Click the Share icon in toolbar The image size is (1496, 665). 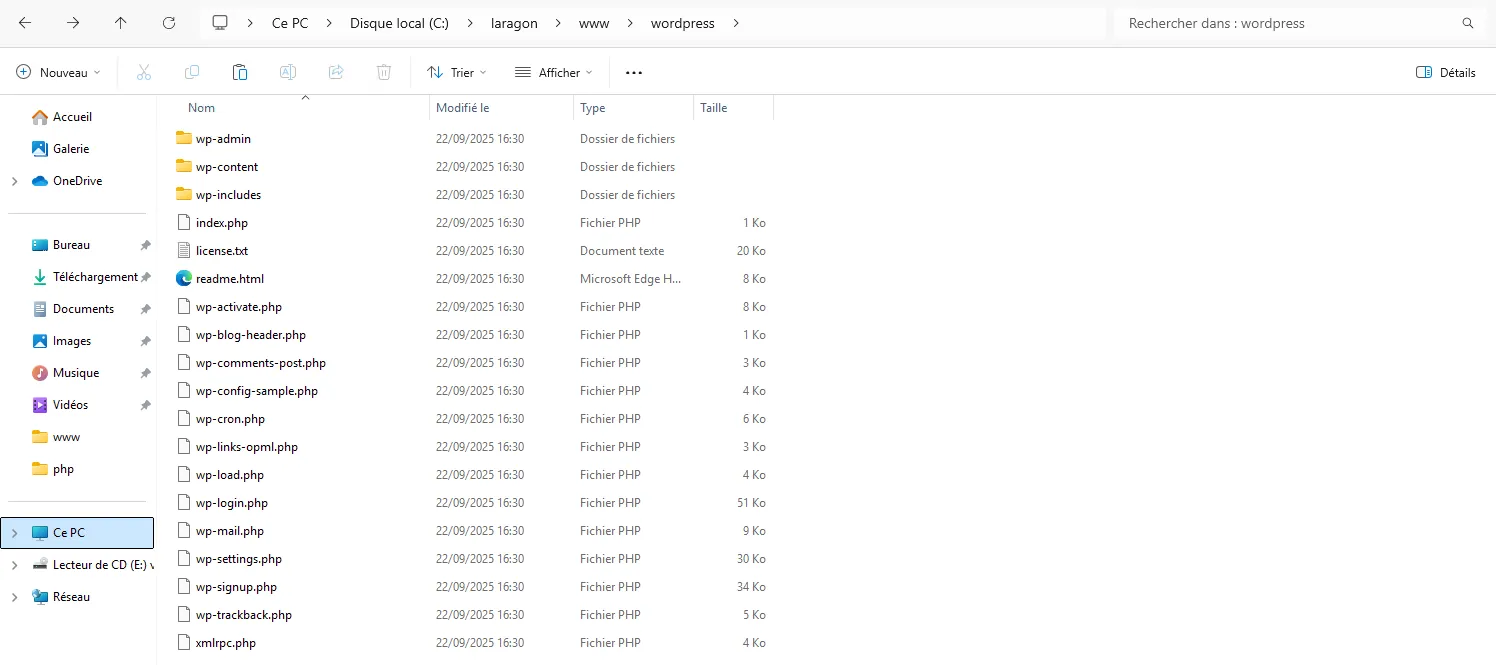click(336, 72)
